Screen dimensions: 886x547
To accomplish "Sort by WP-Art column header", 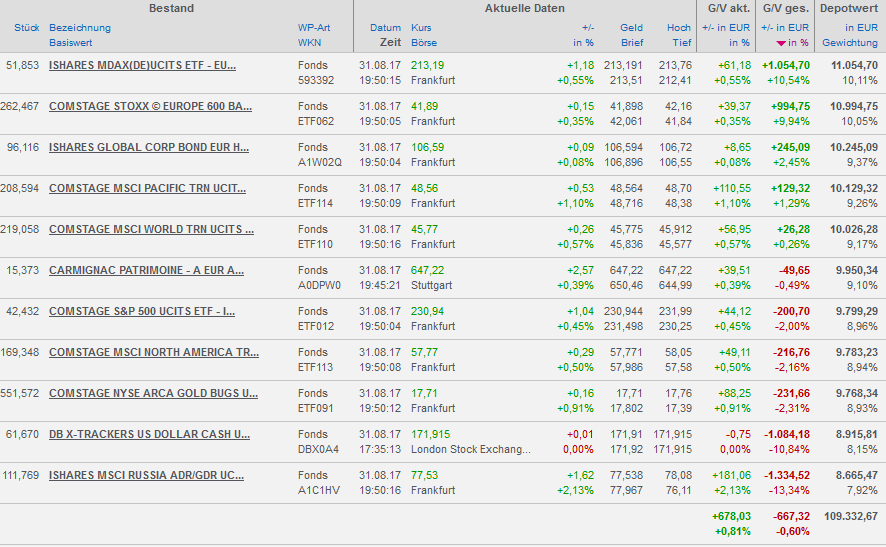I will point(313,28).
